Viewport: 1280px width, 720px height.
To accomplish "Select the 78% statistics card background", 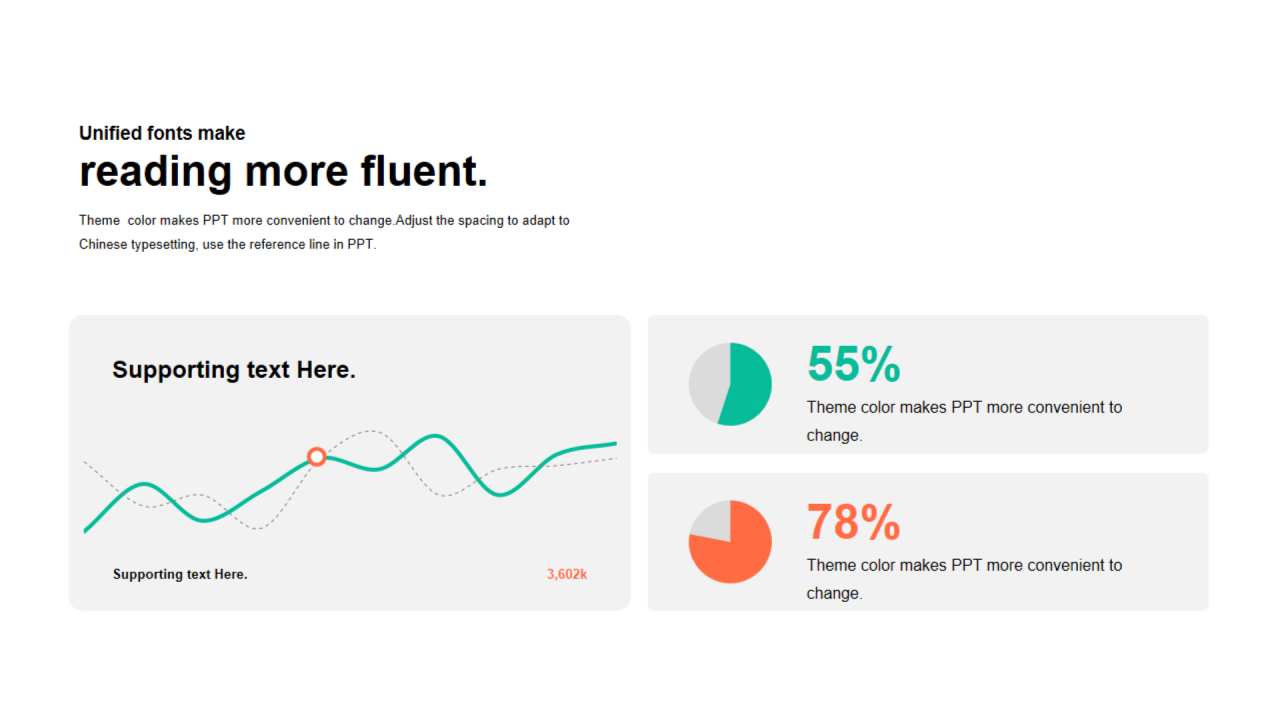I will pos(928,542).
